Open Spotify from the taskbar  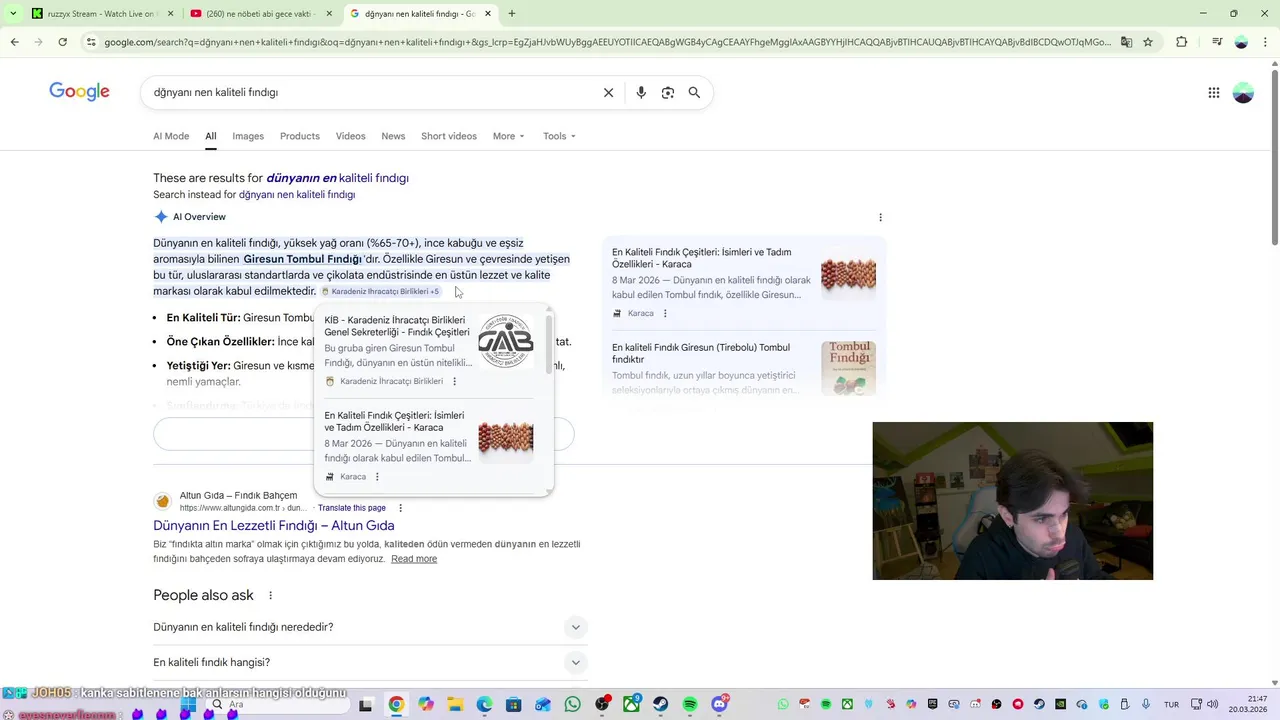pyautogui.click(x=689, y=704)
